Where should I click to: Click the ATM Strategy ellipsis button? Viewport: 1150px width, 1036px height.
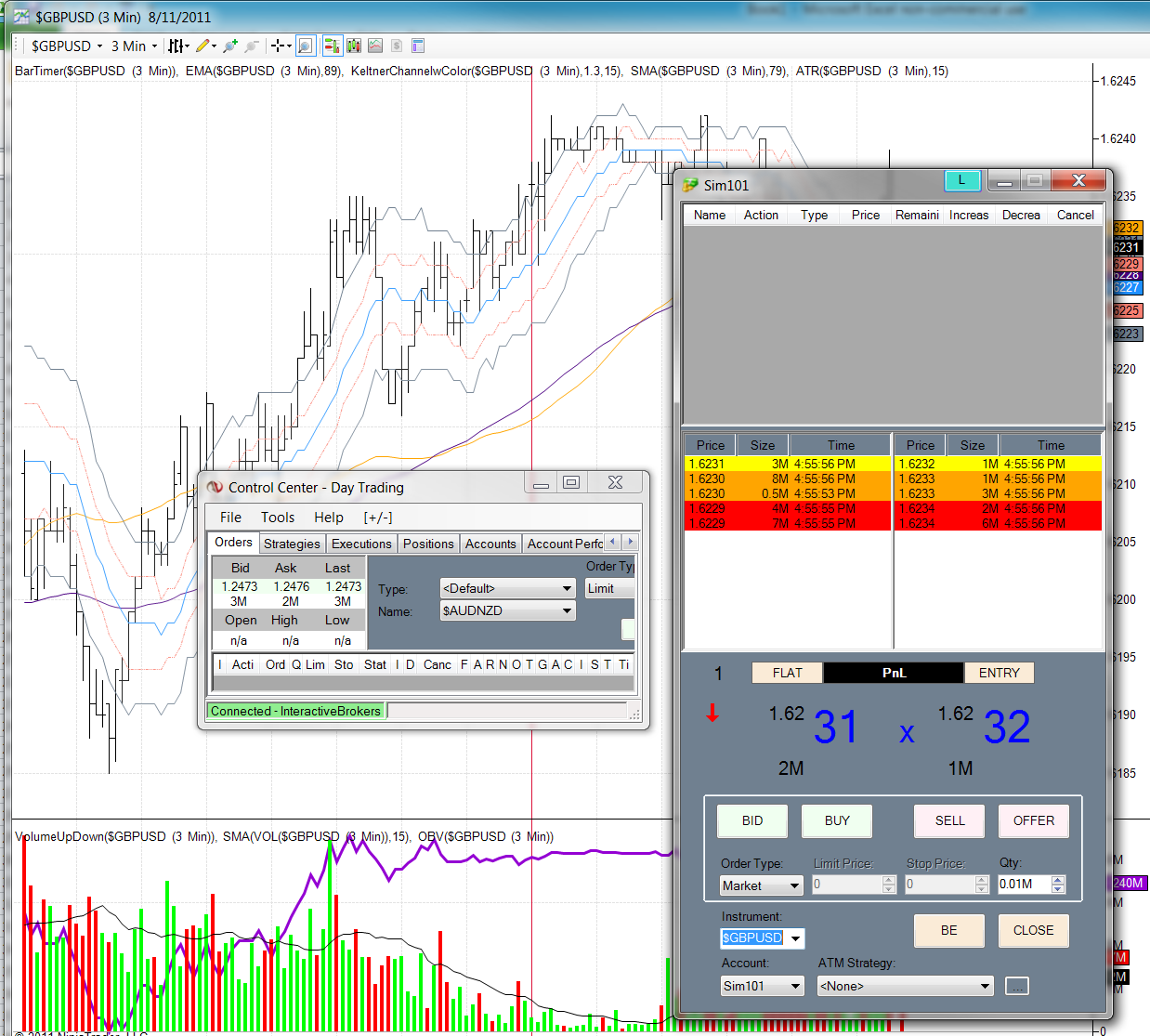pyautogui.click(x=1017, y=986)
